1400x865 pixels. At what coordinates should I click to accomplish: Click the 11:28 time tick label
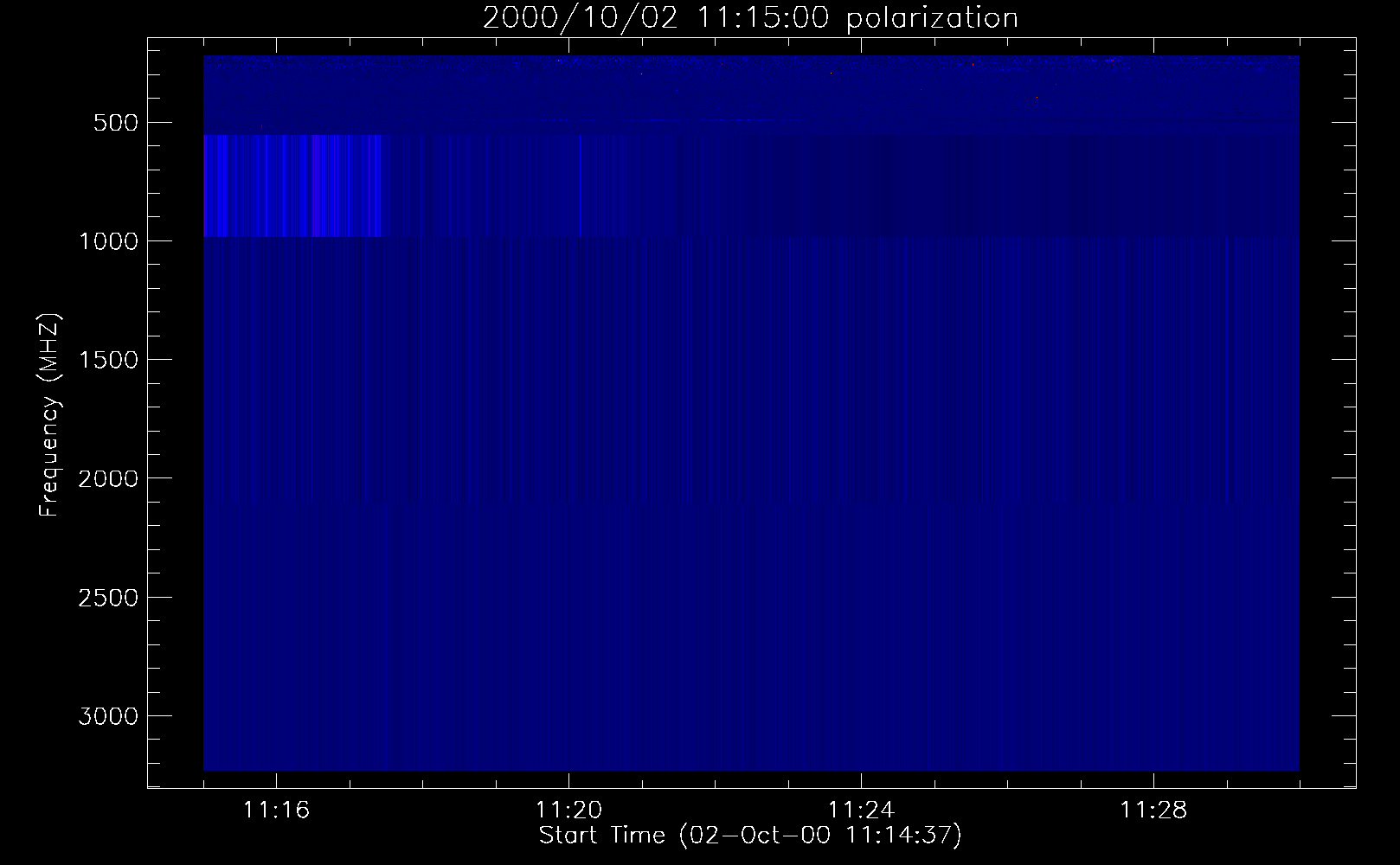[1153, 811]
